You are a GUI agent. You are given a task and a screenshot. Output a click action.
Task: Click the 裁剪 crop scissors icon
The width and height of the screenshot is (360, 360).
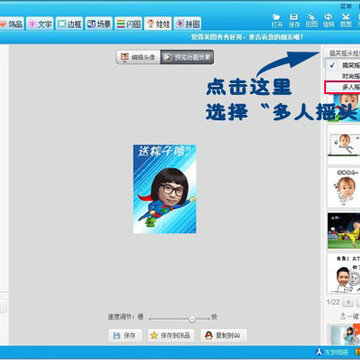point(345,20)
